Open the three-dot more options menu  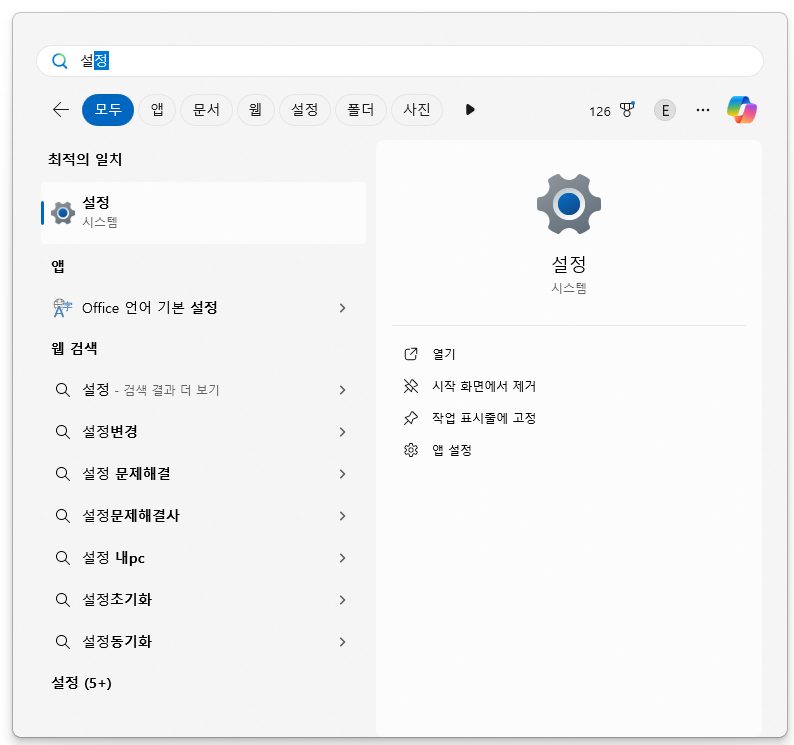click(x=703, y=110)
